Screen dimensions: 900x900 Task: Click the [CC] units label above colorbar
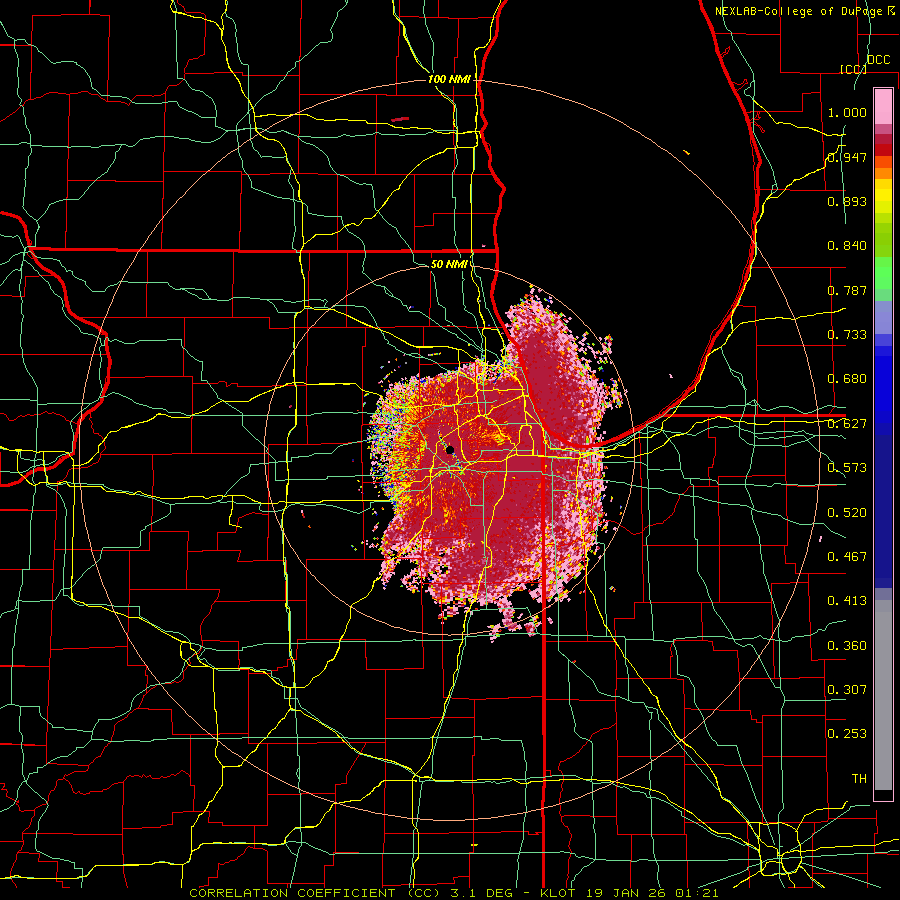point(853,69)
